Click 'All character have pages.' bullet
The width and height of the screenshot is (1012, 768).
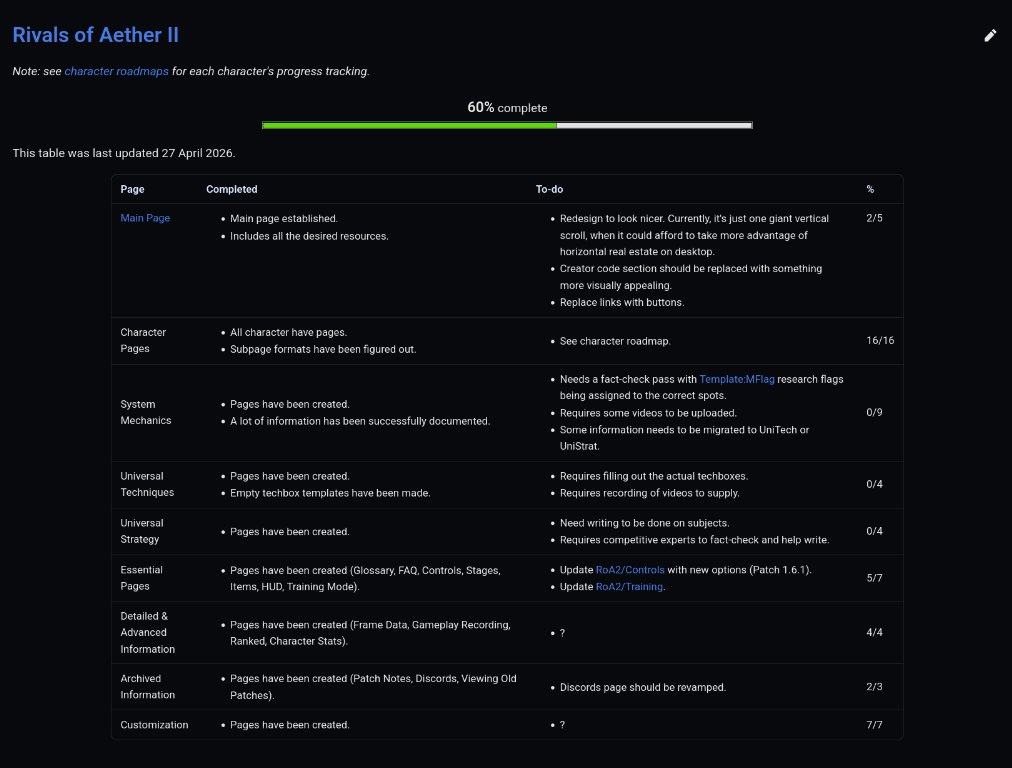pos(288,332)
